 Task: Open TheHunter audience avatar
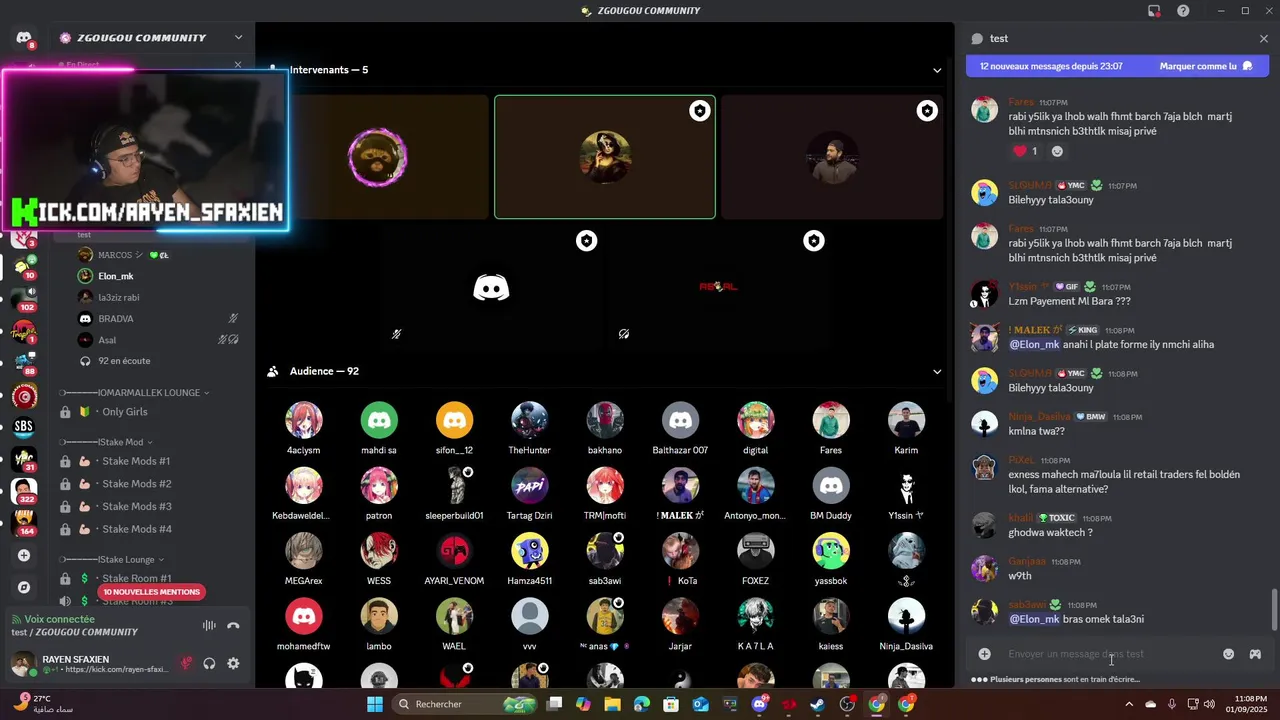529,421
